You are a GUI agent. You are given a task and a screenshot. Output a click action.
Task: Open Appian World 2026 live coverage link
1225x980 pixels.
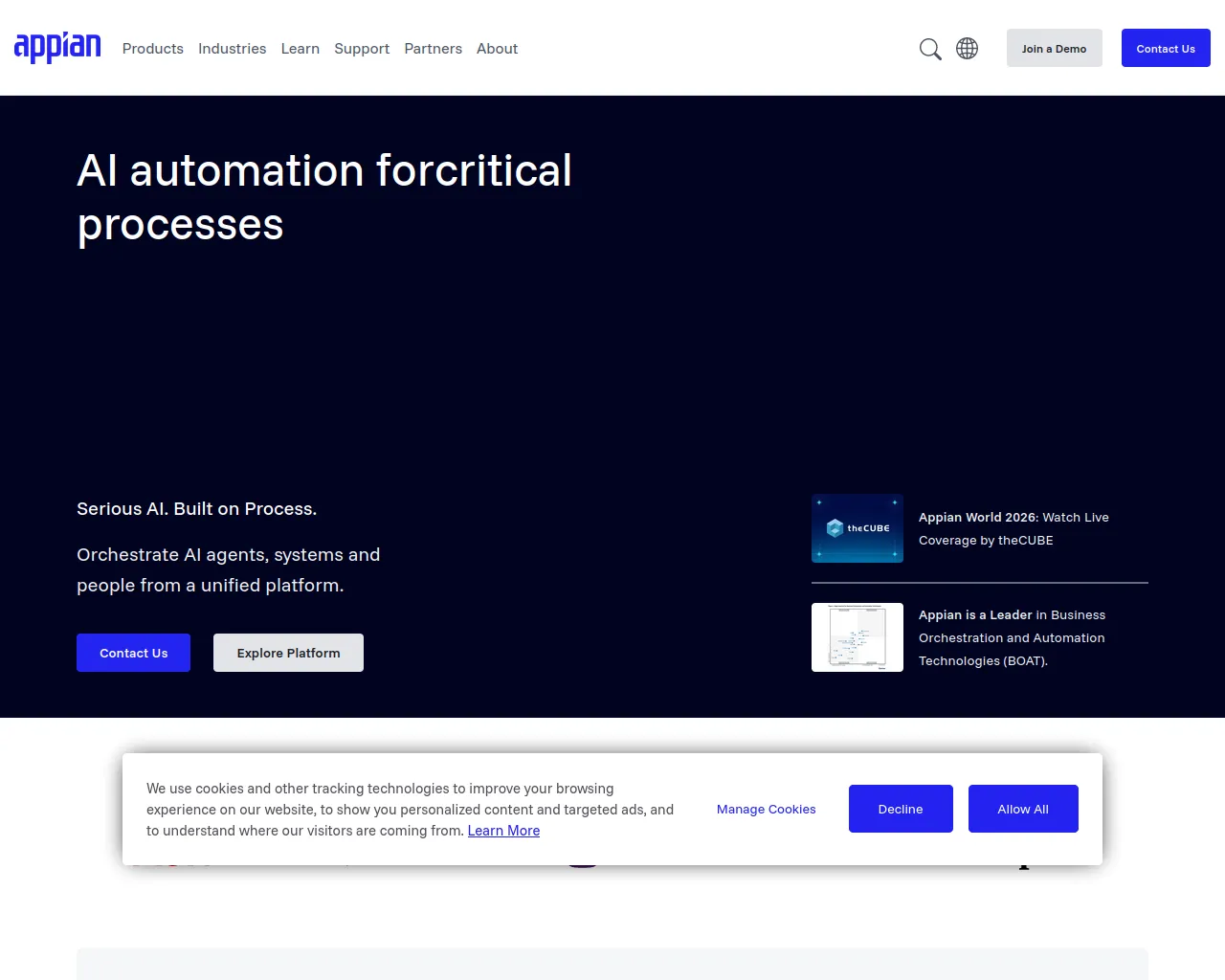point(1013,528)
